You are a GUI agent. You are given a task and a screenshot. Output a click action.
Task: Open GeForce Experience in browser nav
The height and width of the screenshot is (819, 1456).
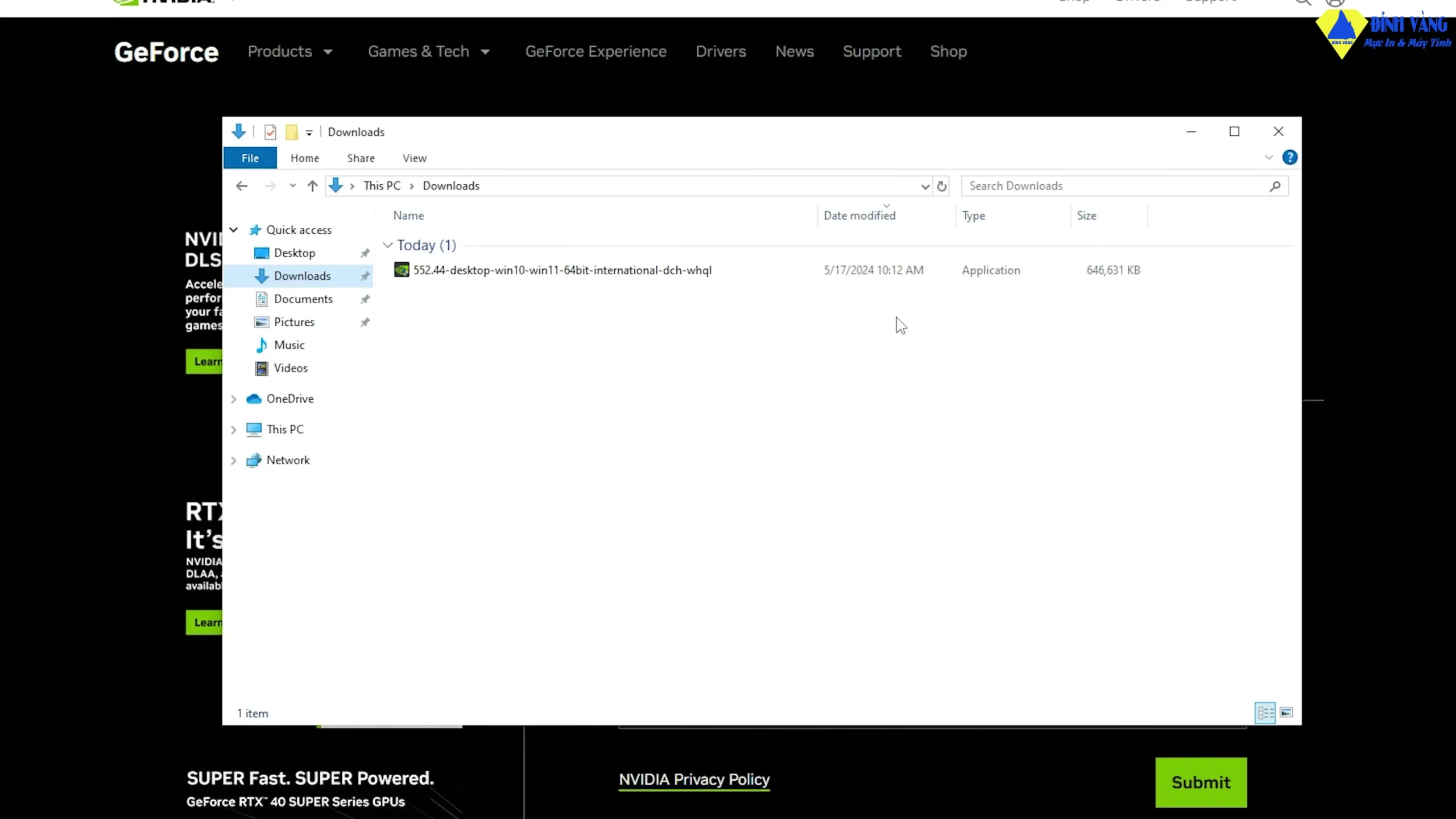pos(595,52)
